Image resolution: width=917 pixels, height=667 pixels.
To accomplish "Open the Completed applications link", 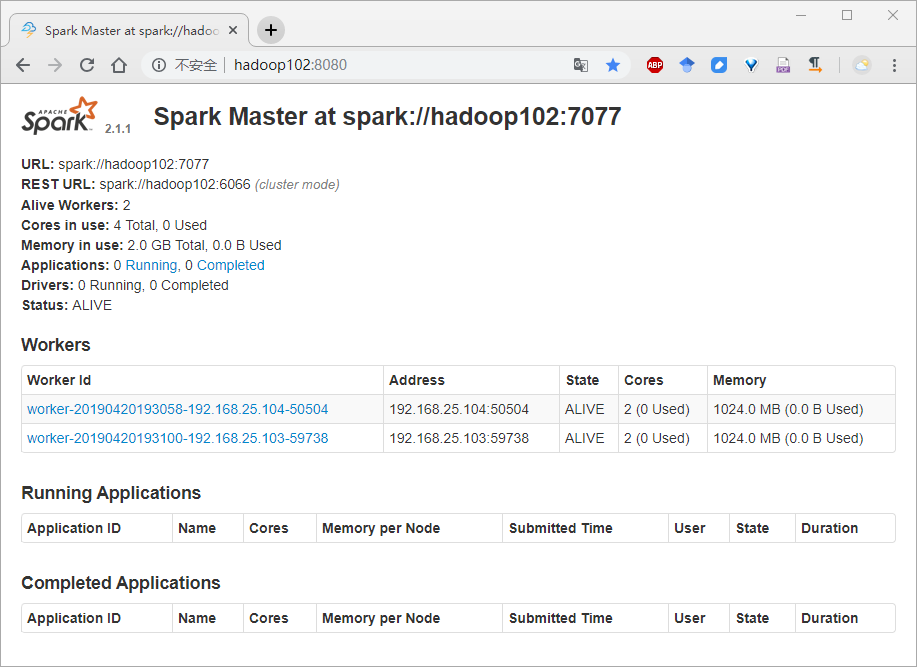I will pos(230,265).
